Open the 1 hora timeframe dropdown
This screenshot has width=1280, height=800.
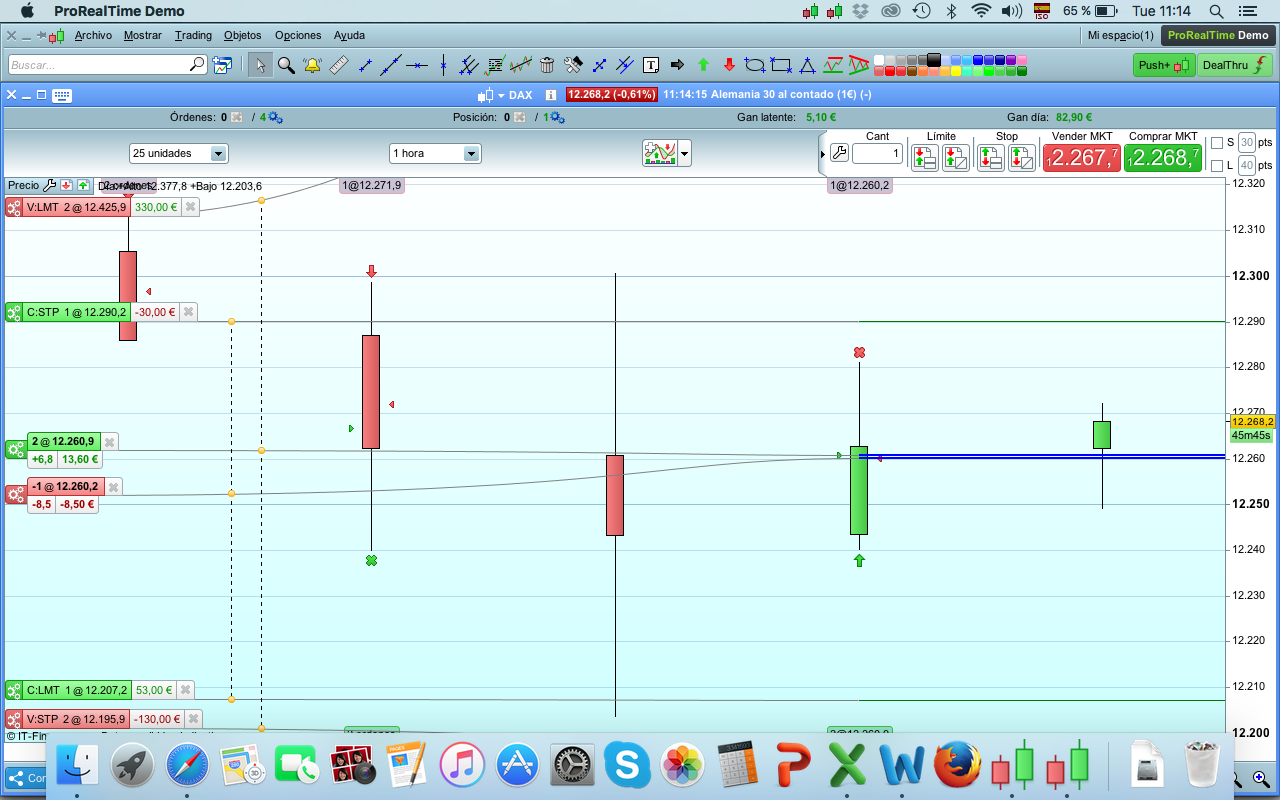tap(435, 153)
